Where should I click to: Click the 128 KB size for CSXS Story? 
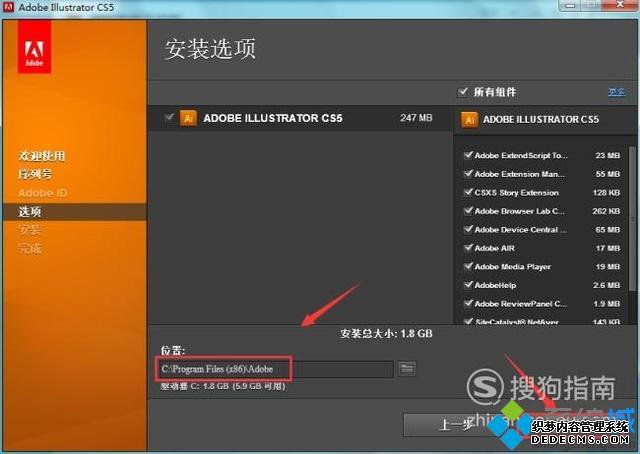pyautogui.click(x=606, y=192)
